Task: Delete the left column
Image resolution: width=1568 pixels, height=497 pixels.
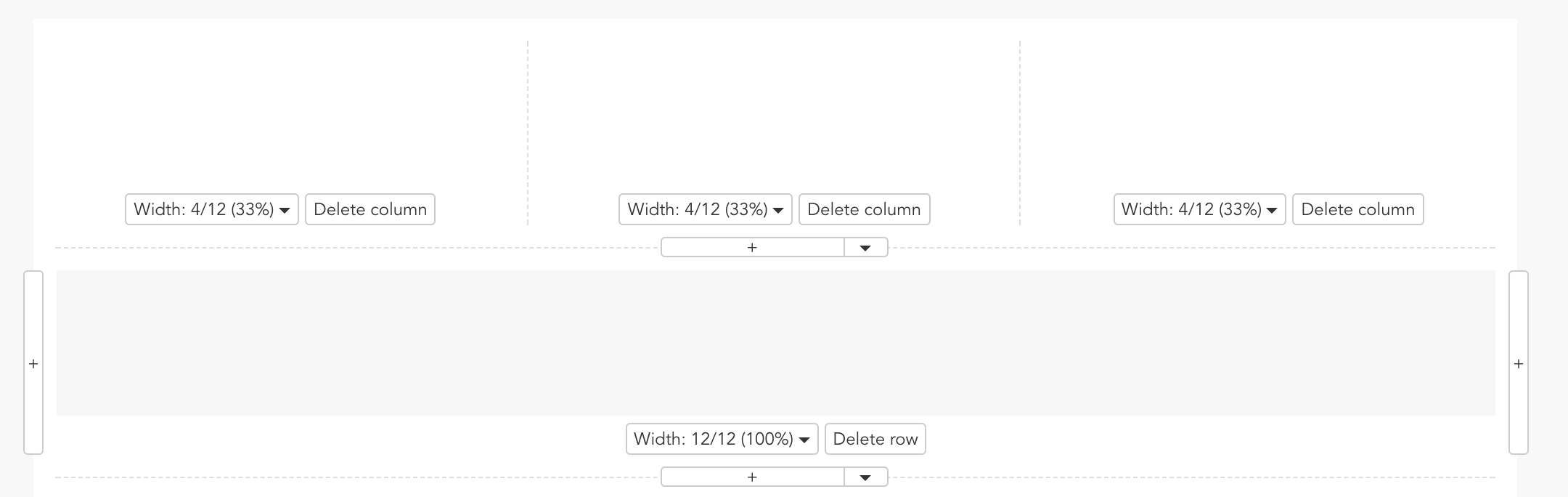Action: point(369,209)
